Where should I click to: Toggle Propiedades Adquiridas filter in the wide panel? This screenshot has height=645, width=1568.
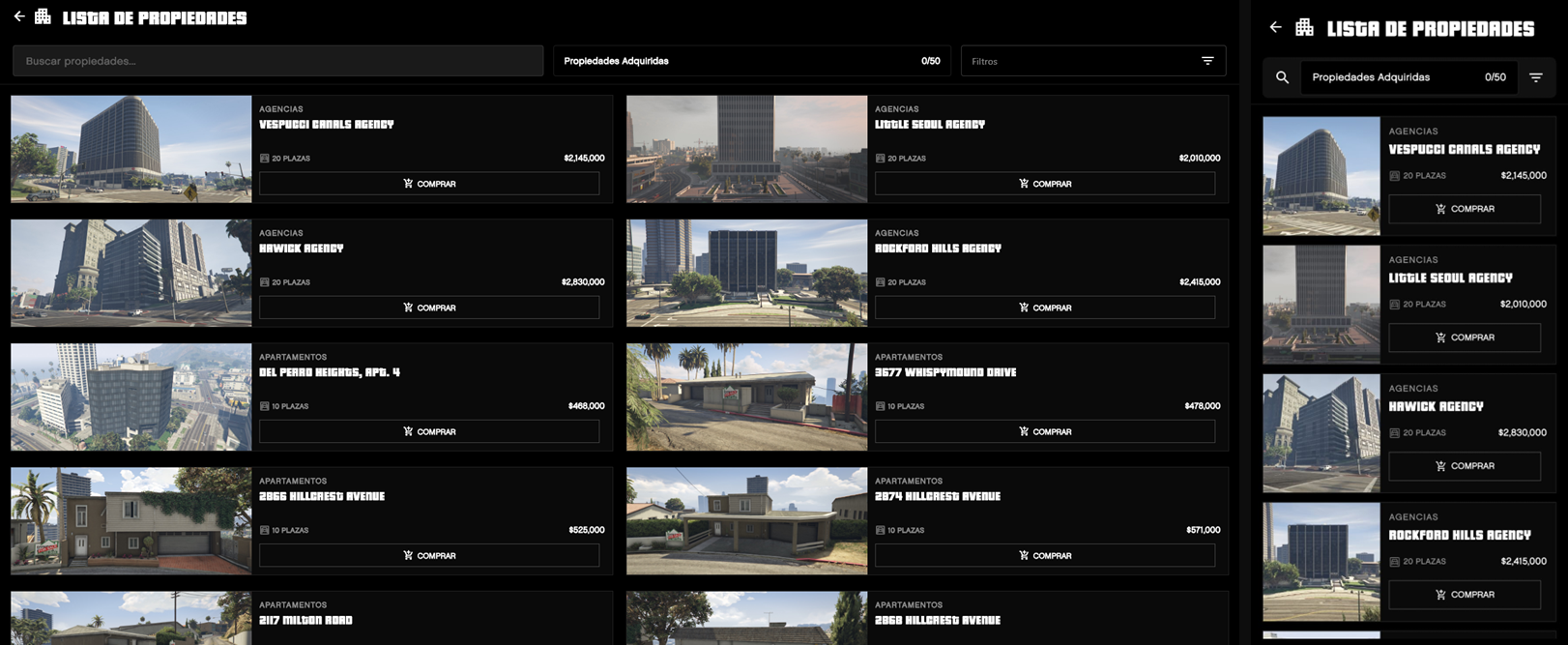pyautogui.click(x=752, y=61)
